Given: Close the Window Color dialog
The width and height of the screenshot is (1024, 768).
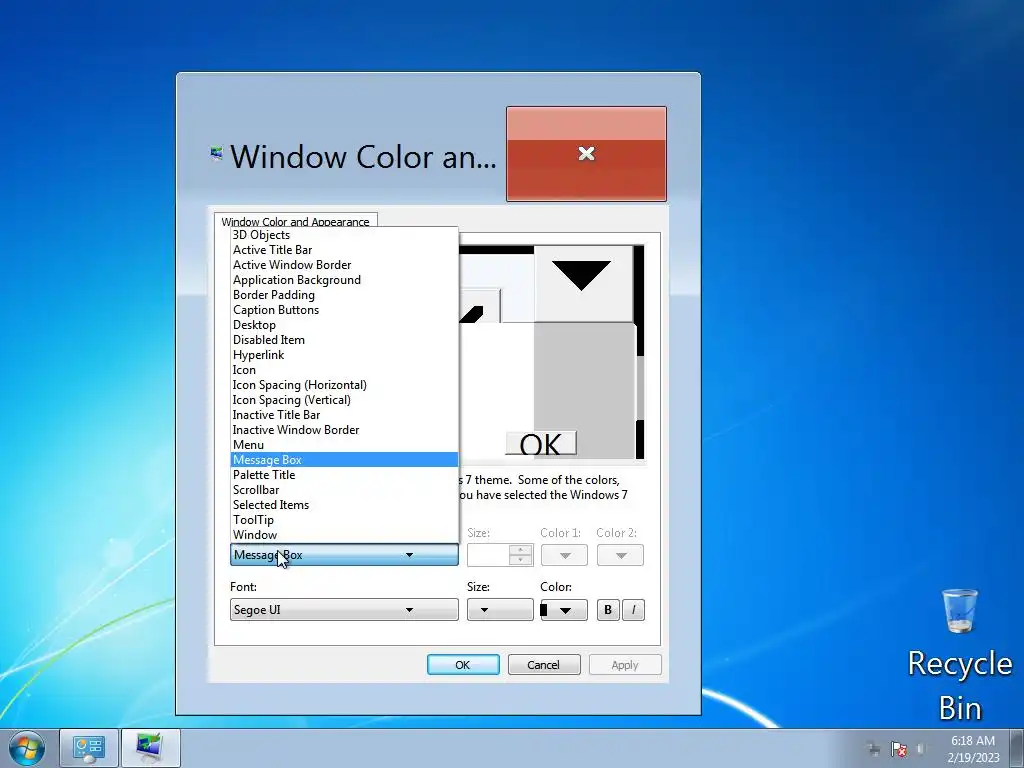Looking at the screenshot, I should [586, 154].
